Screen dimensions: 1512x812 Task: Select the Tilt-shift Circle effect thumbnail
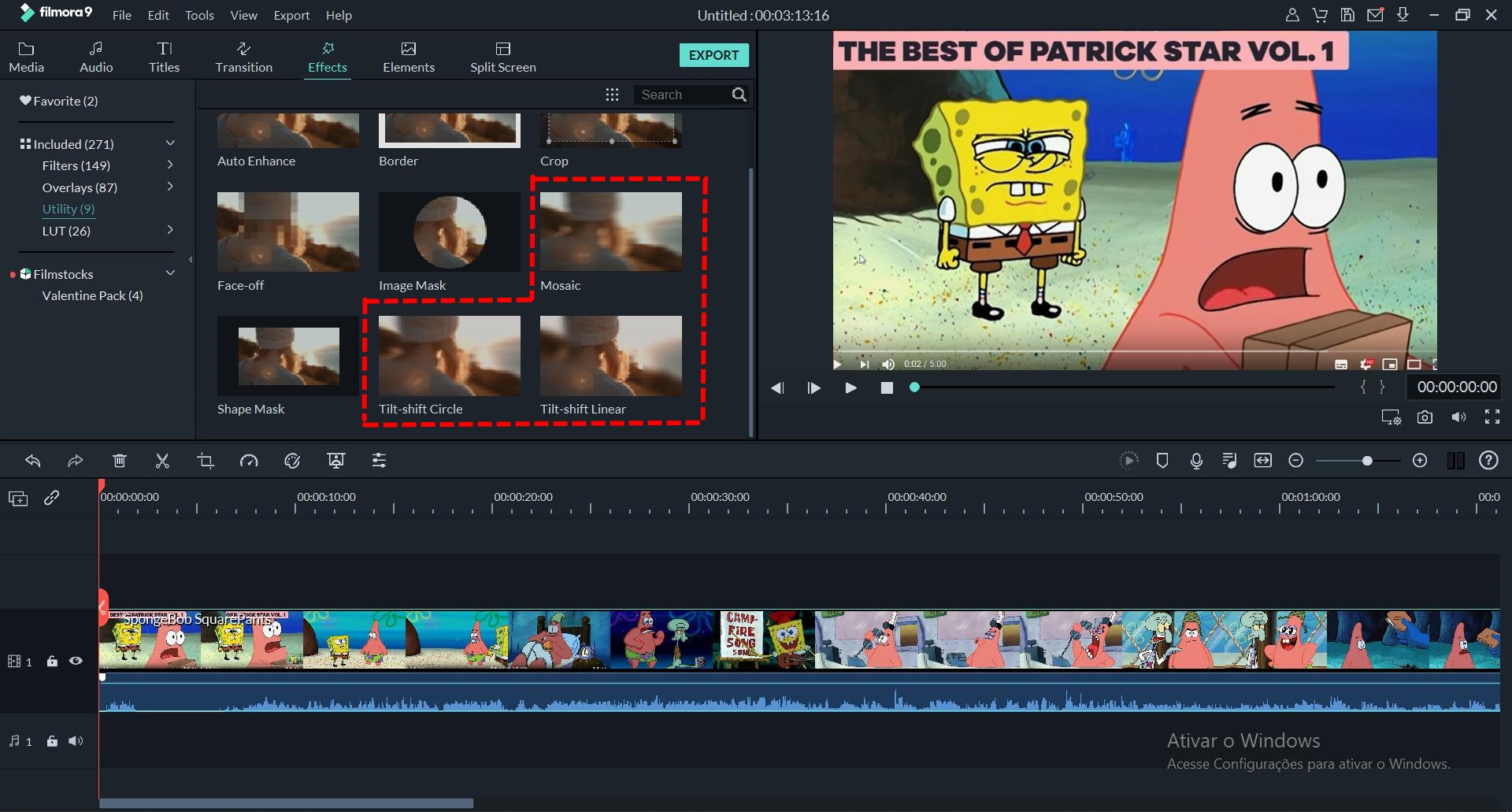(450, 356)
